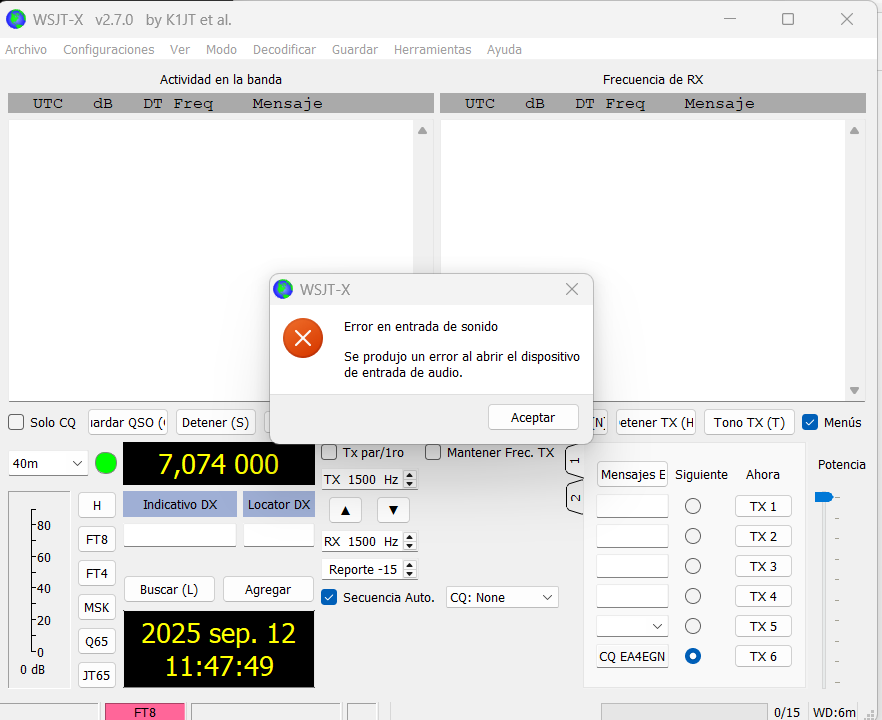Viewport: 882px width, 720px height.
Task: Open the Ver menu
Action: click(180, 50)
